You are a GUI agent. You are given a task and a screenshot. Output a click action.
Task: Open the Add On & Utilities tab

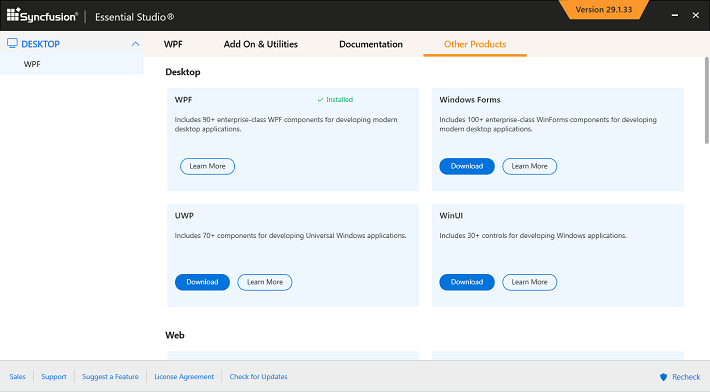click(x=261, y=44)
